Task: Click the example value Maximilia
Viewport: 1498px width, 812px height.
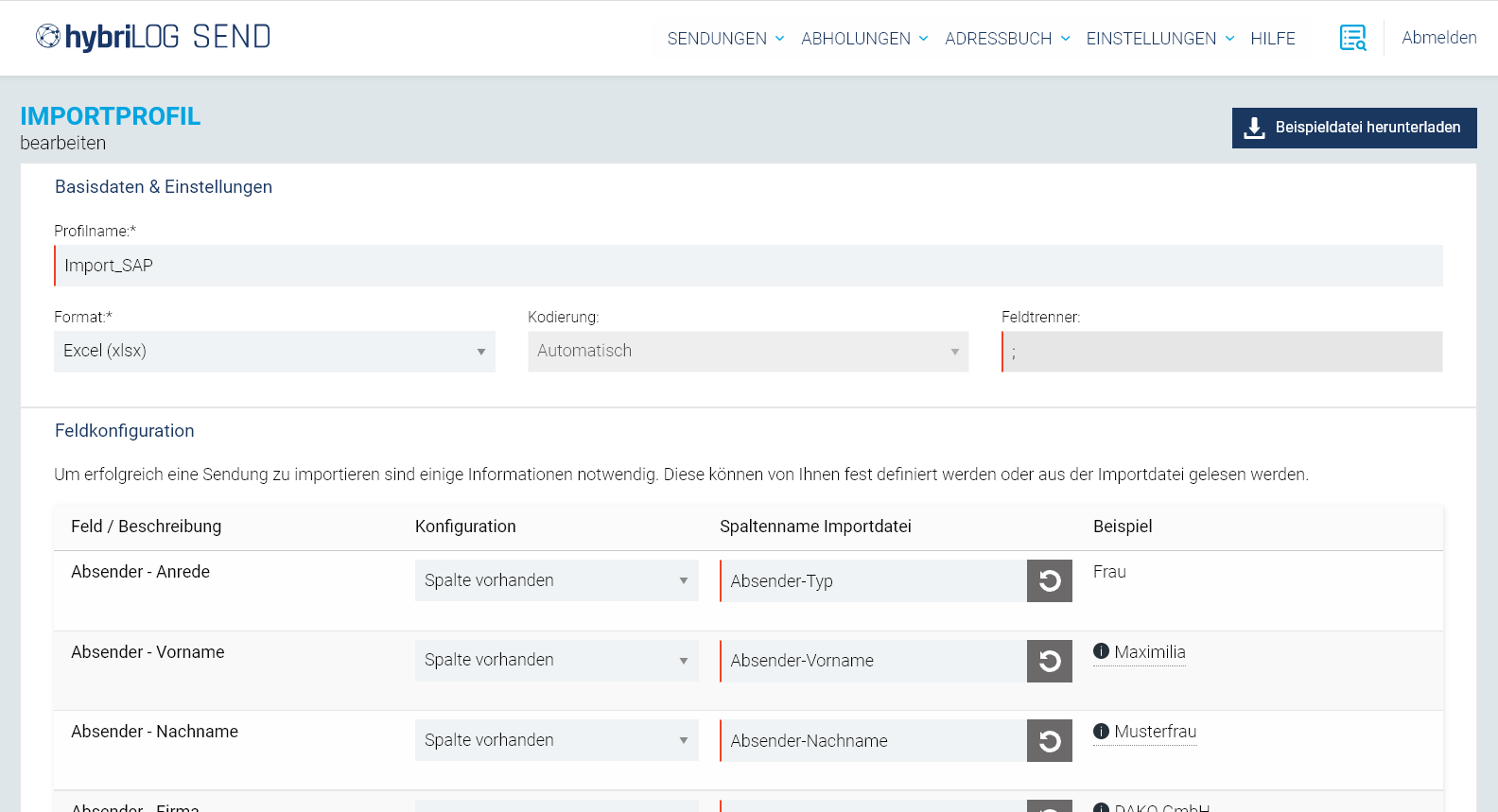Action: point(1149,652)
